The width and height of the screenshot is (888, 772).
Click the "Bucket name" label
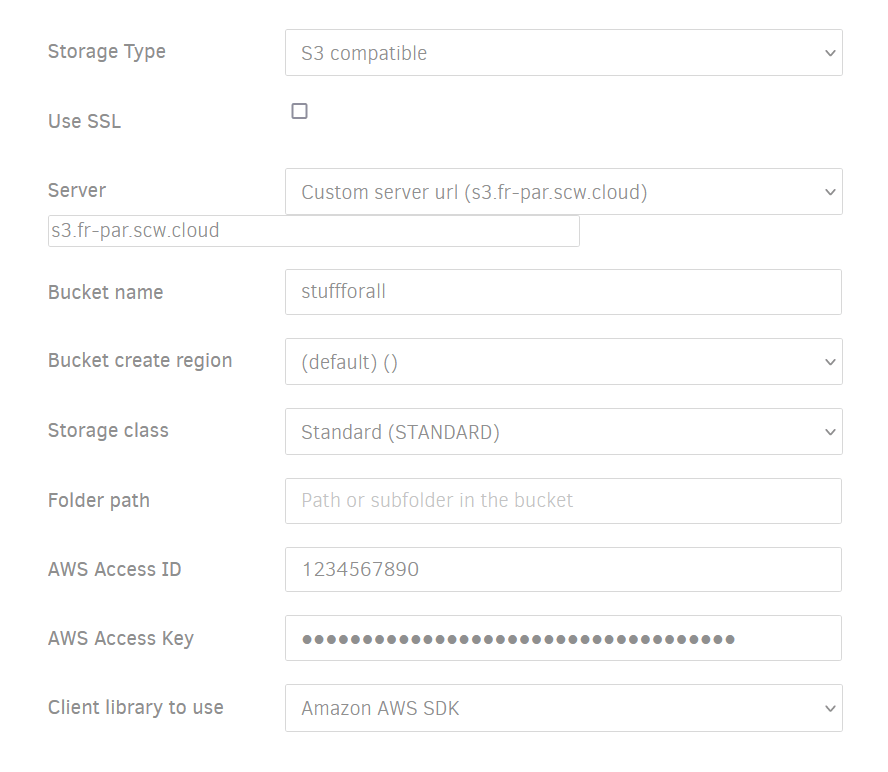pos(105,292)
